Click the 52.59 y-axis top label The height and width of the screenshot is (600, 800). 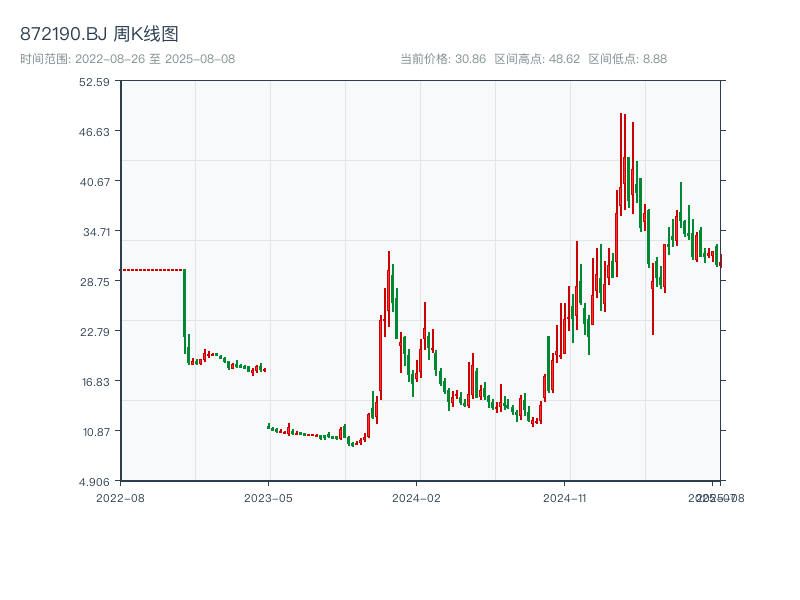[x=94, y=82]
